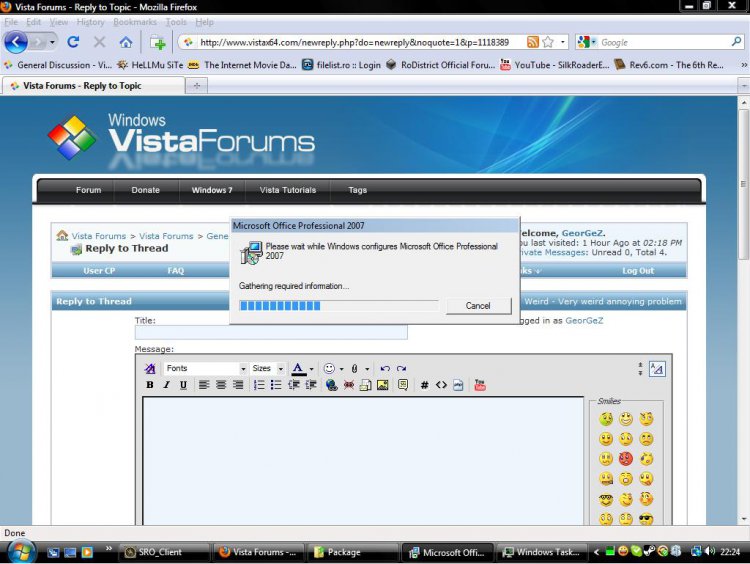The width and height of the screenshot is (750, 564).
Task: Open the address bar URL history dropdown
Action: pos(562,42)
